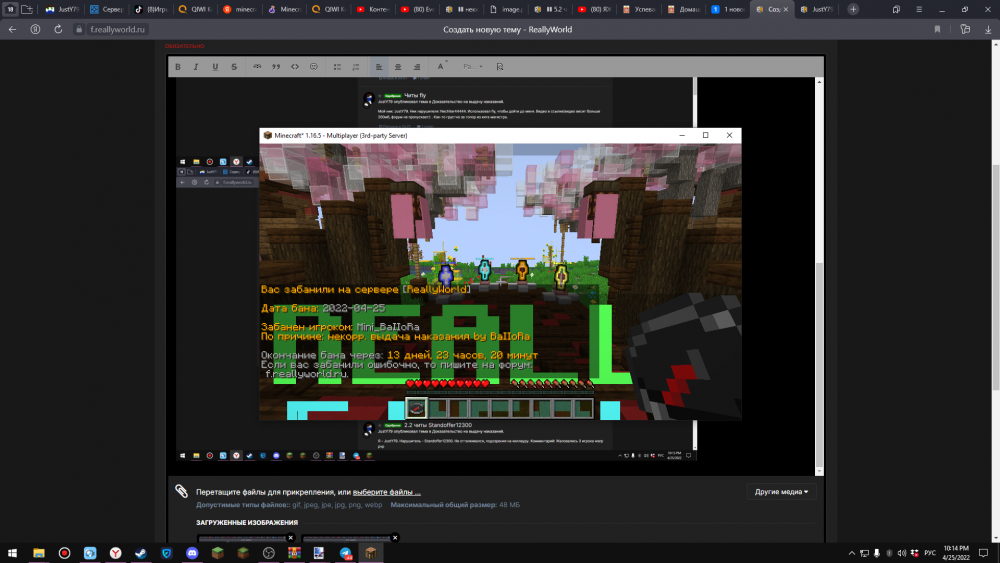The height and width of the screenshot is (563, 1000).
Task: Click the editor scrollbar up arrow
Action: pyautogui.click(x=819, y=82)
